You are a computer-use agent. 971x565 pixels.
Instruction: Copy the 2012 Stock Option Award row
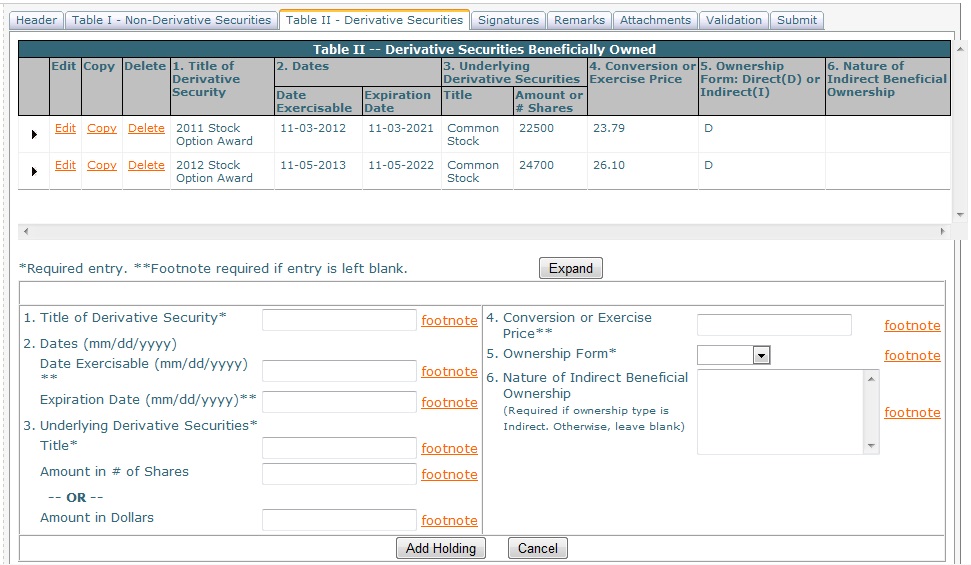[x=102, y=165]
